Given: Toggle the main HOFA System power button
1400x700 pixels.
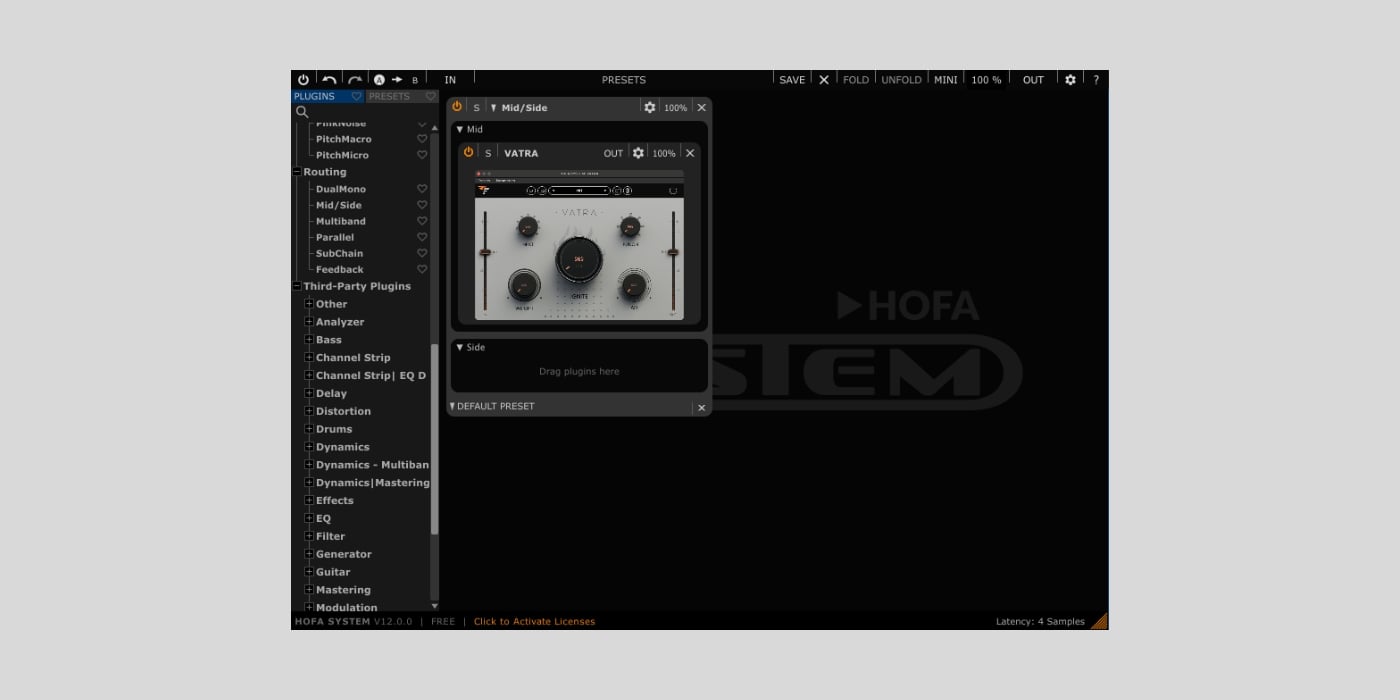Looking at the screenshot, I should pyautogui.click(x=303, y=80).
